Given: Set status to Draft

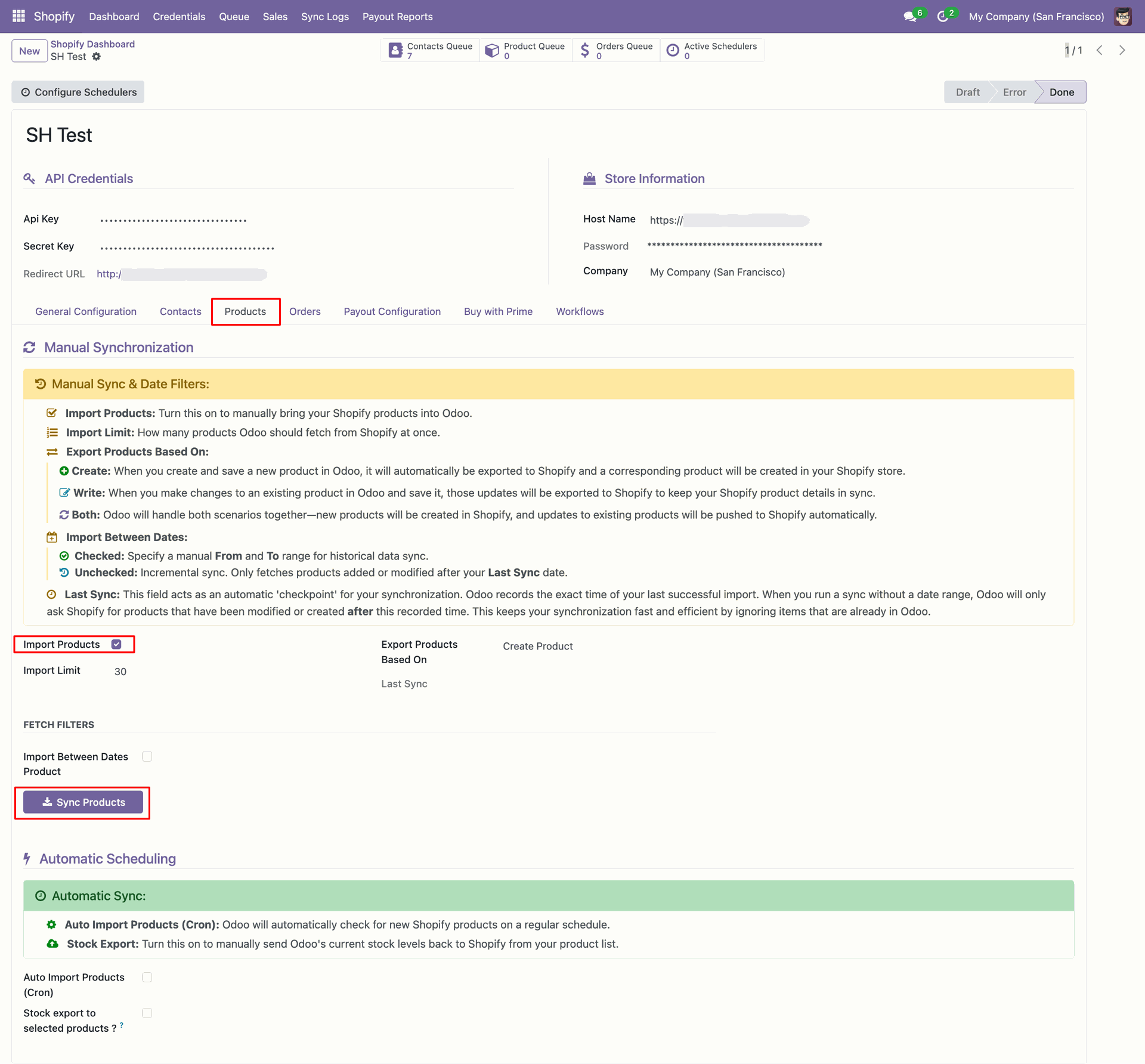Looking at the screenshot, I should [967, 92].
